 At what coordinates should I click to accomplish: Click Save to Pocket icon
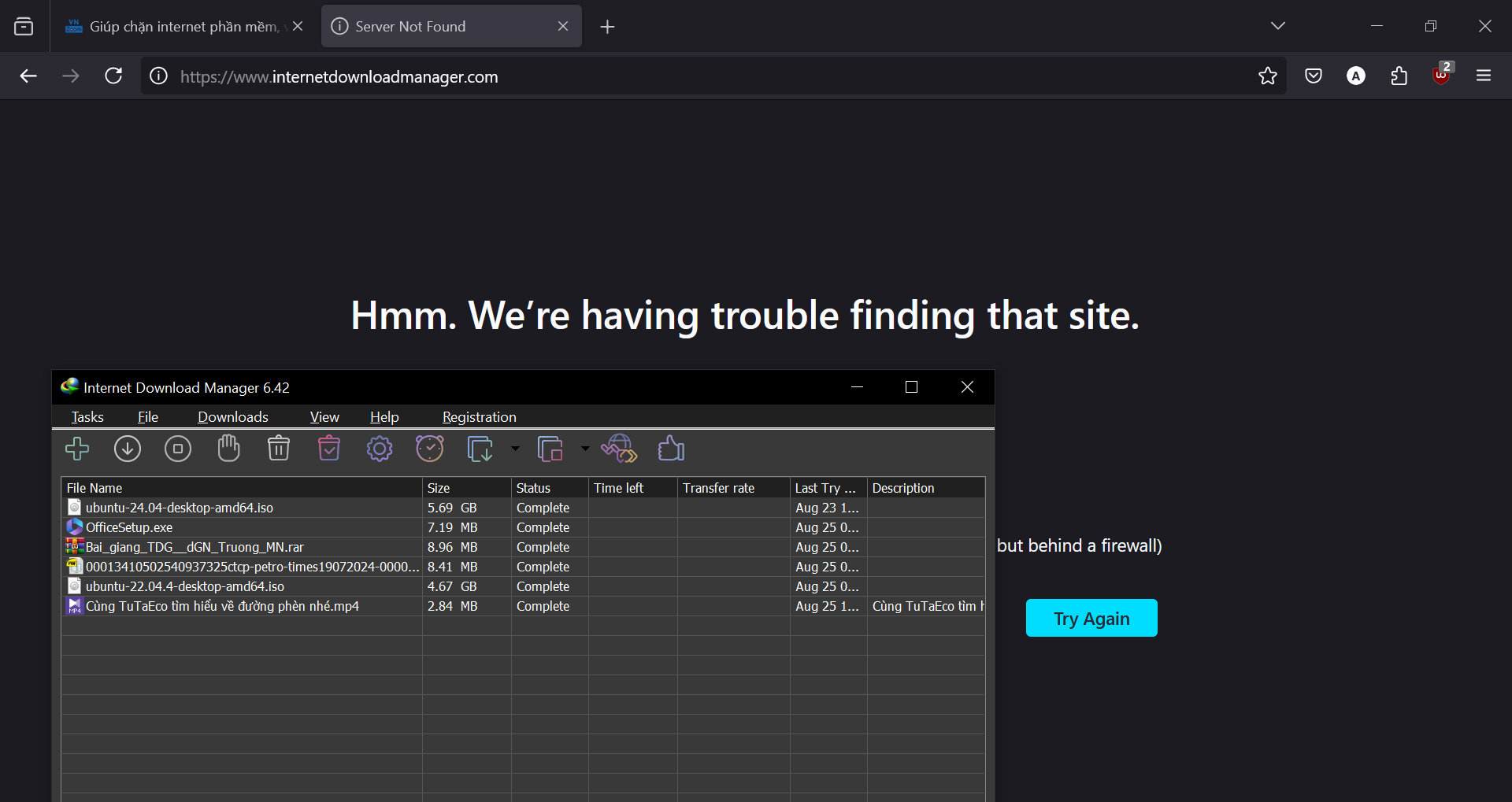click(1313, 76)
